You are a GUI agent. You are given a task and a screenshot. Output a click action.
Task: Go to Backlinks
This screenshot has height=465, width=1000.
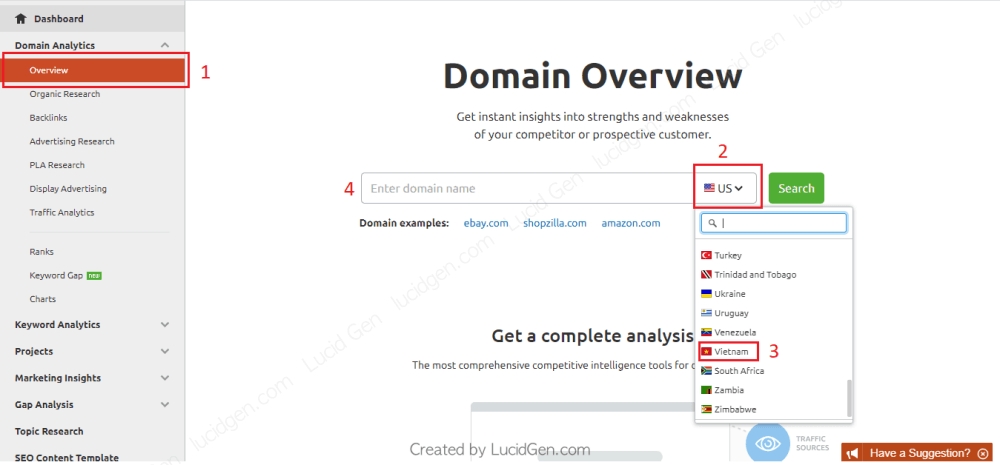(48, 117)
